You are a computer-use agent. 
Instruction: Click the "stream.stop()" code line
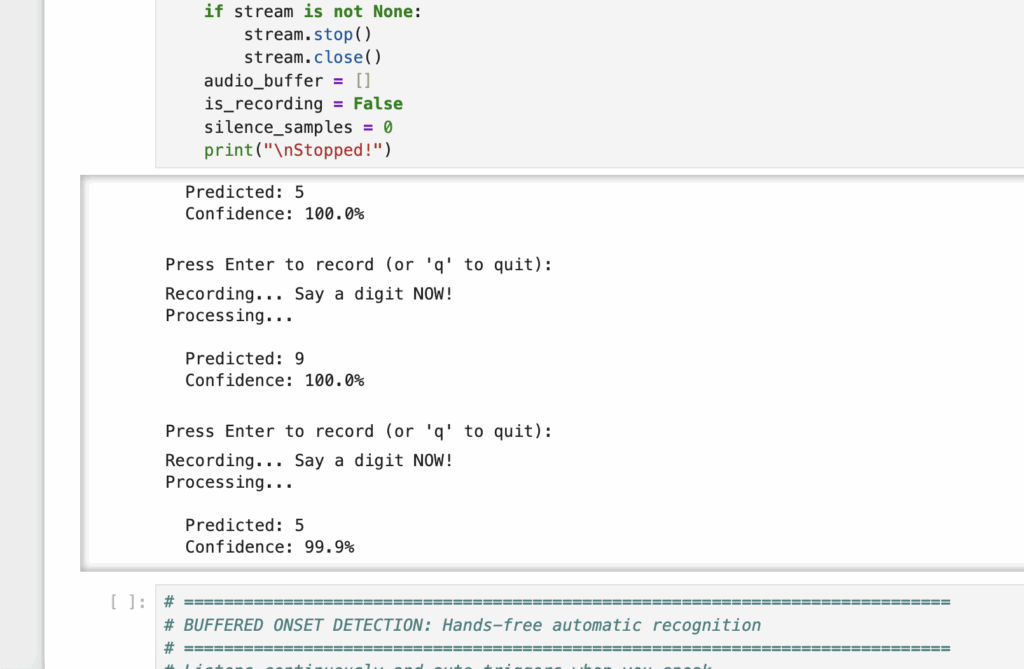pos(299,34)
